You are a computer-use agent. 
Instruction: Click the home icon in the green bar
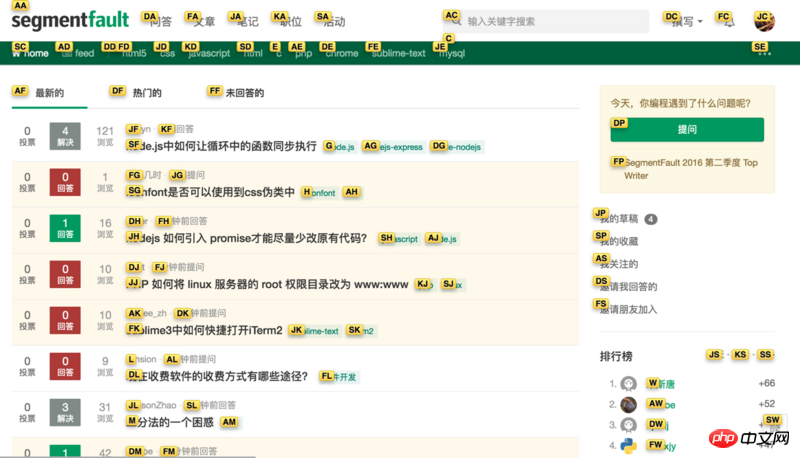click(x=16, y=53)
